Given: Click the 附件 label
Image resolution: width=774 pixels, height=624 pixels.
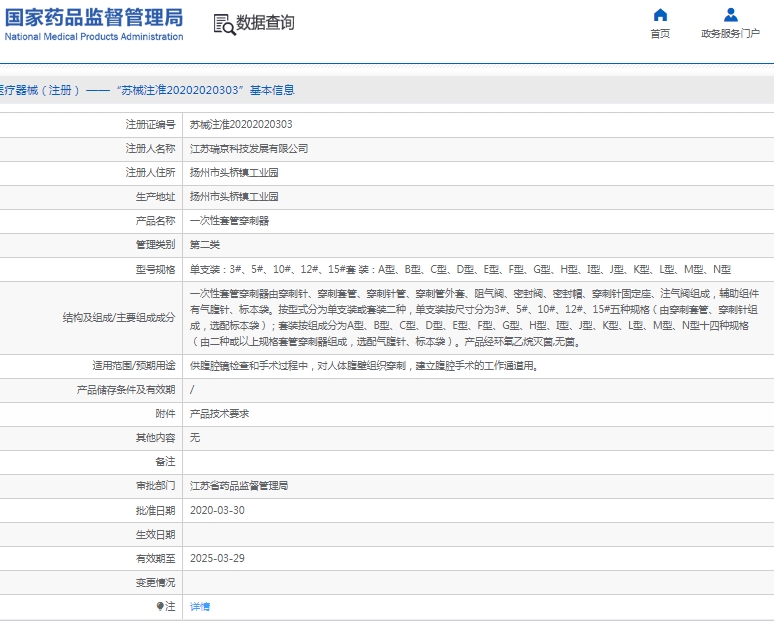Looking at the screenshot, I should (x=165, y=414).
